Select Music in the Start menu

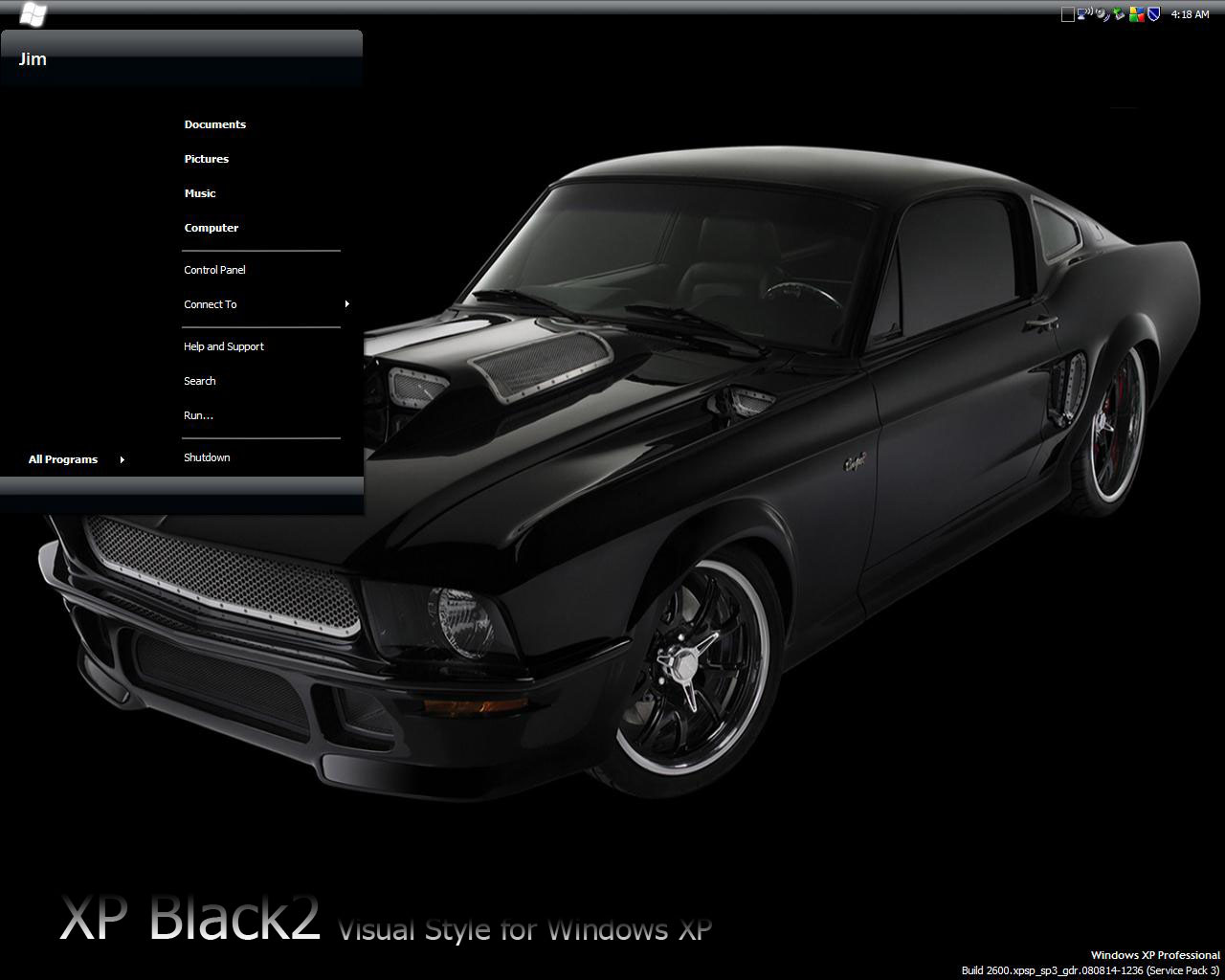pos(200,193)
